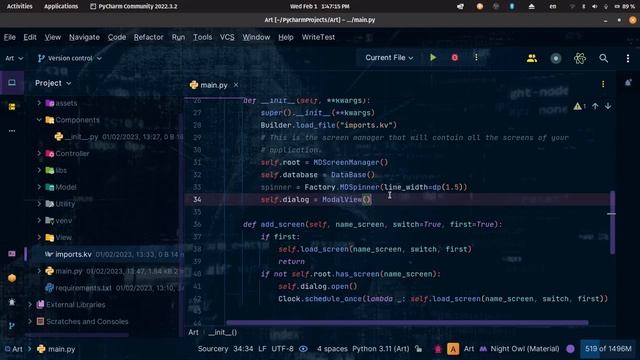The image size is (640, 360).
Task: Toggle reader mode eye icon in status bar
Action: pos(303,349)
